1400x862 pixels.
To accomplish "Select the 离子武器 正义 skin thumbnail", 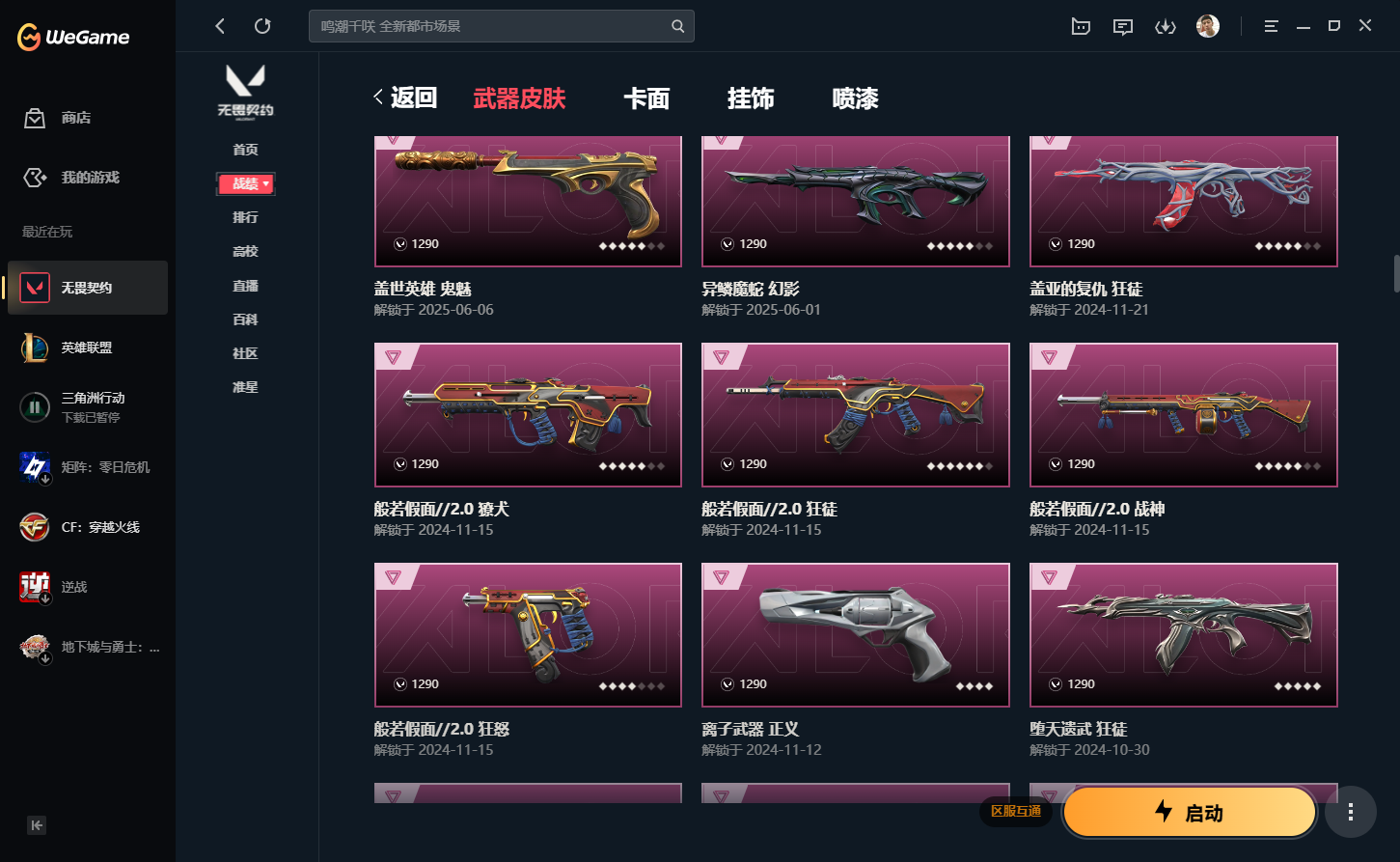I will [856, 635].
